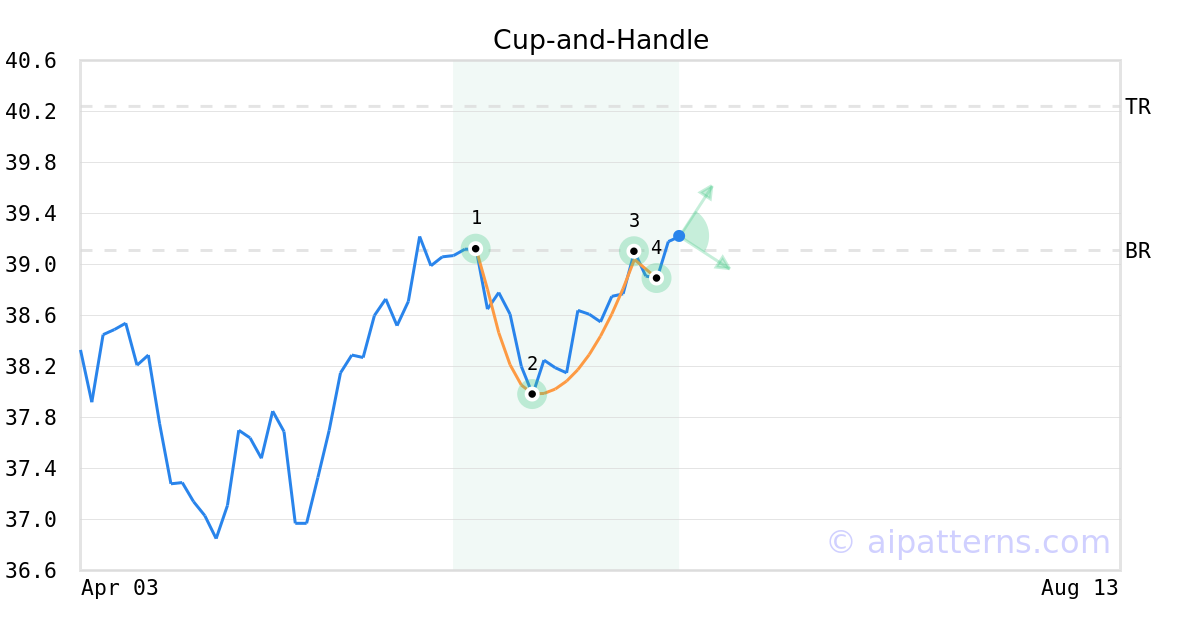Click the 40.6 price axis label
The width and height of the screenshot is (1200, 630).
[31, 62]
